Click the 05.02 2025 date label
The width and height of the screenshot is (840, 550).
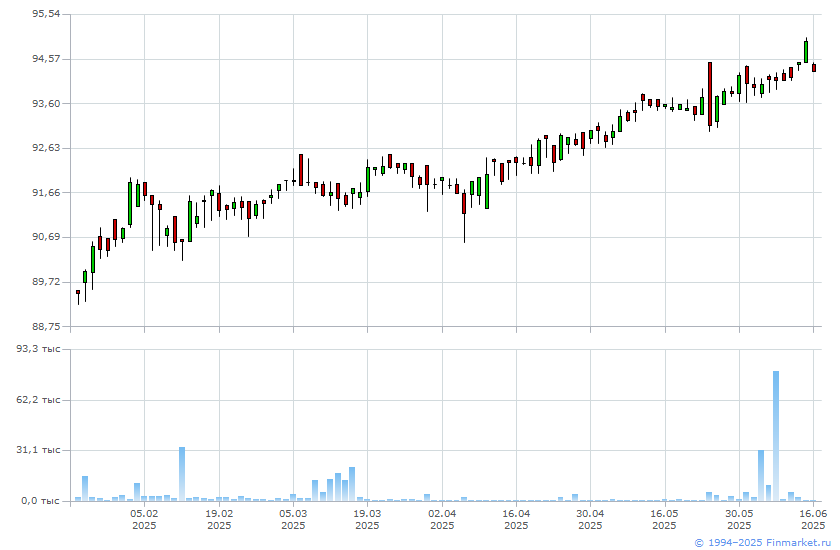[144, 519]
